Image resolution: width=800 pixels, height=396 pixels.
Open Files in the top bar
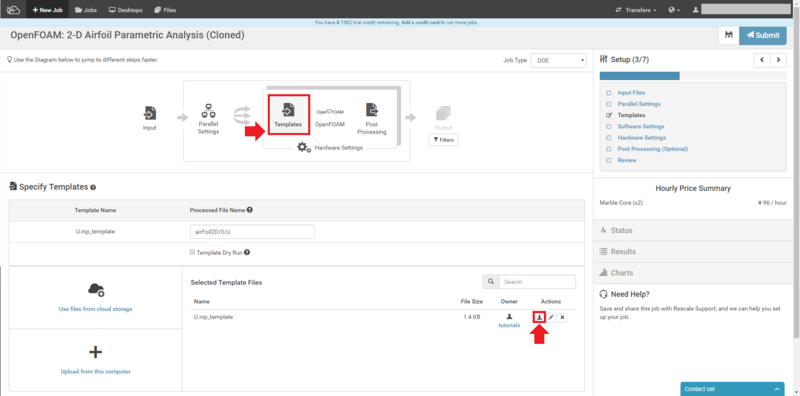[x=165, y=10]
